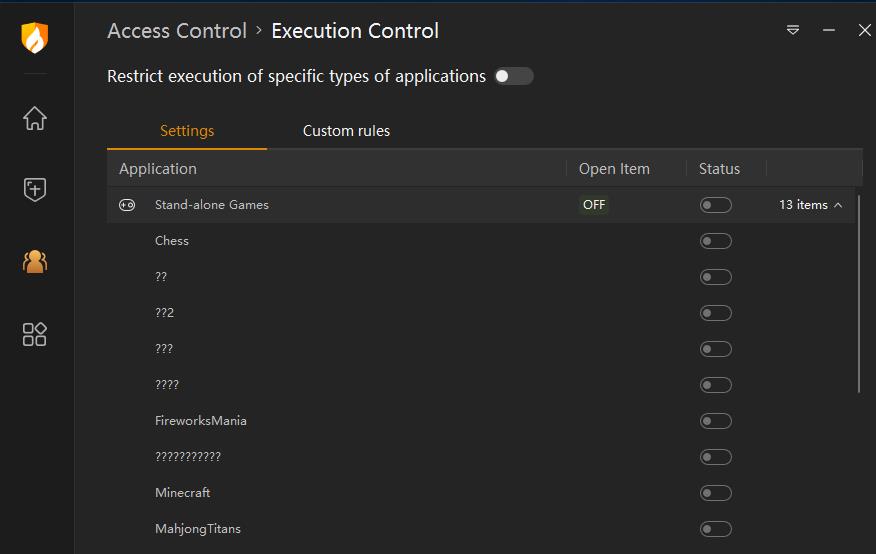Toggle the ?? row status switch
The width and height of the screenshot is (876, 554).
tap(716, 277)
